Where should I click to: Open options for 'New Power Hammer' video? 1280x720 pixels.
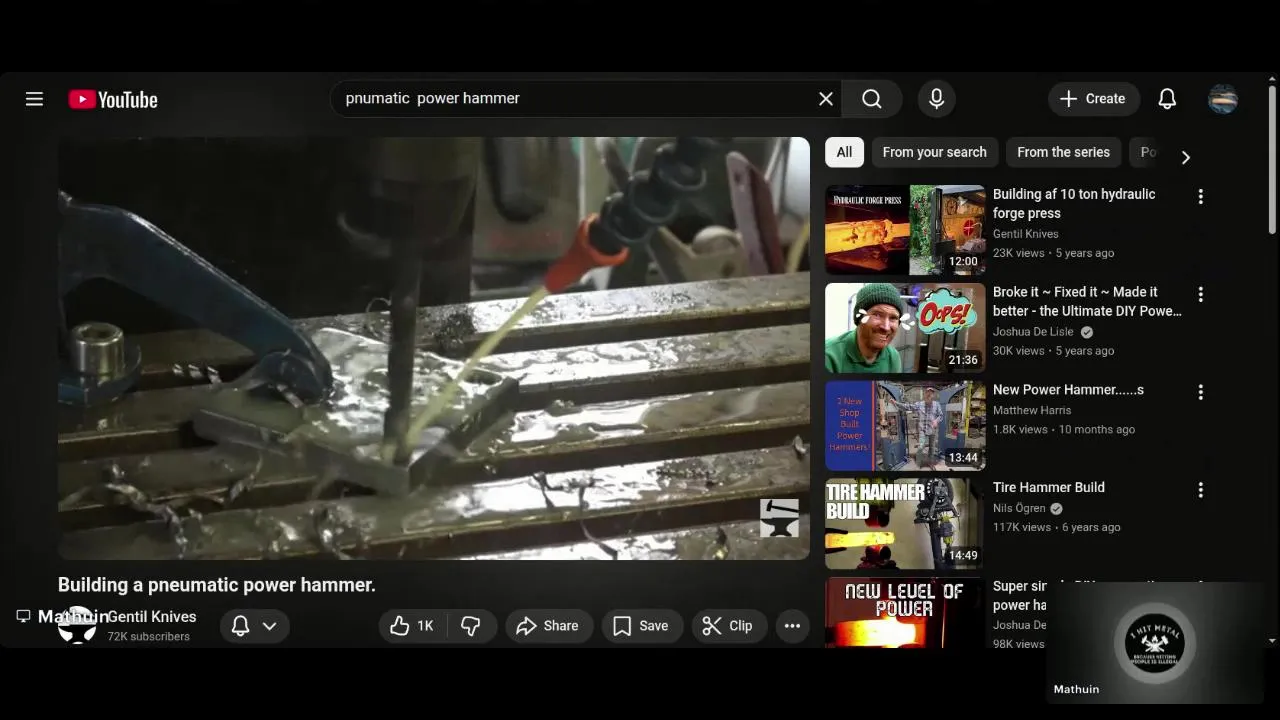pos(1200,393)
